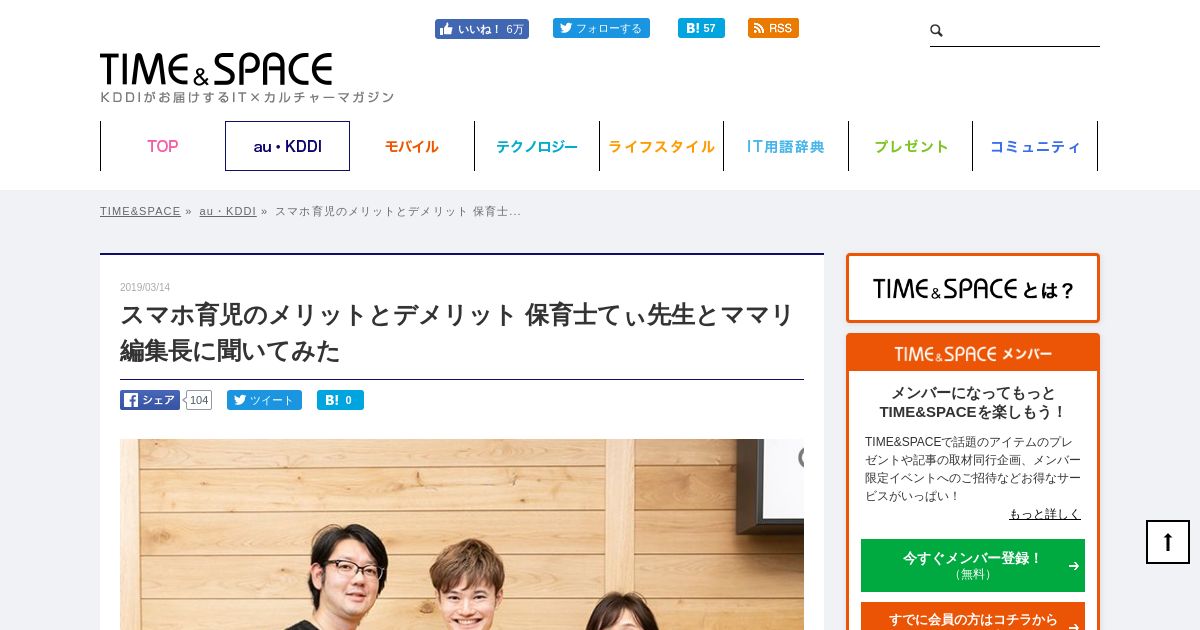Open the article header photo

pyautogui.click(x=462, y=534)
